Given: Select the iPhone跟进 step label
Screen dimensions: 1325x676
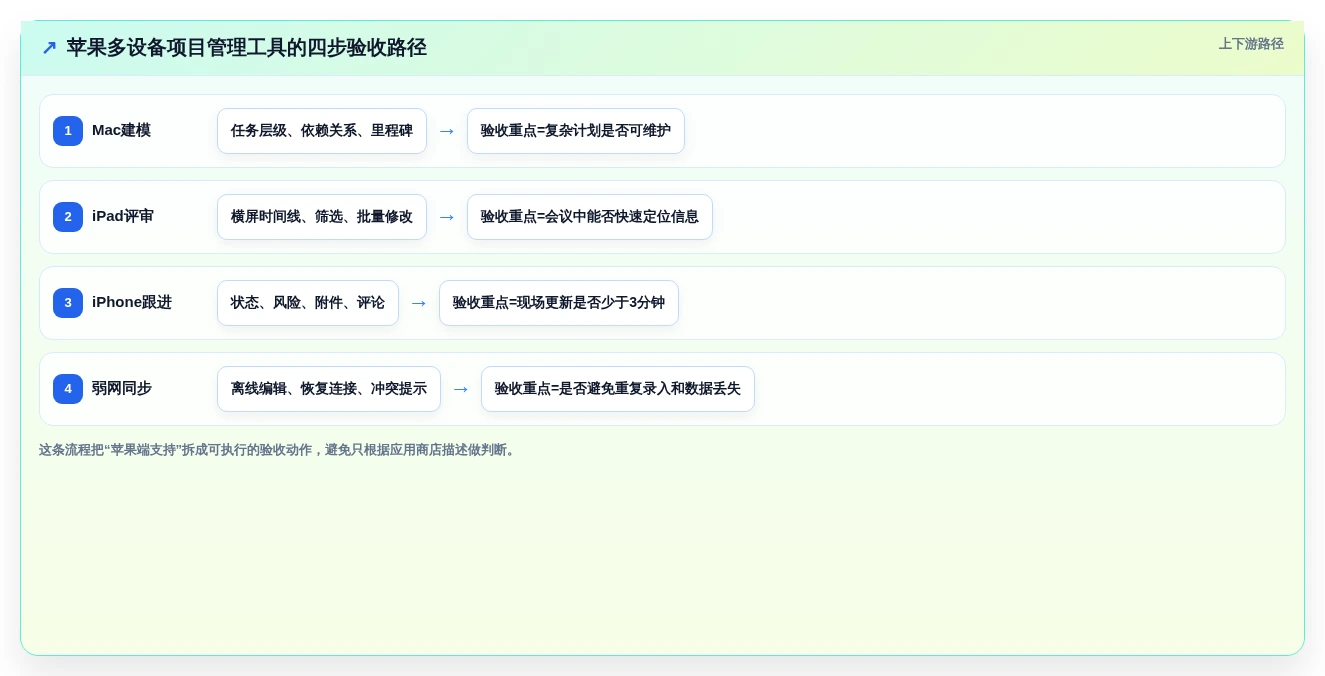Looking at the screenshot, I should point(132,302).
